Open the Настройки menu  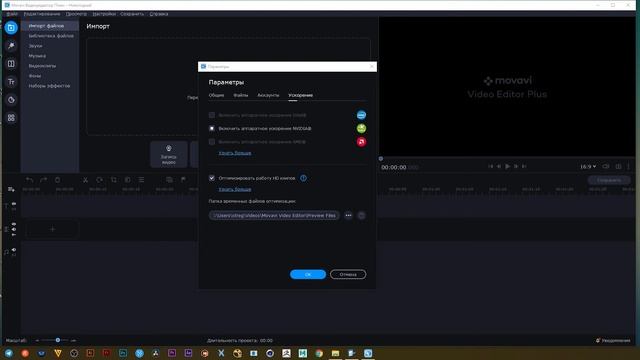(x=104, y=14)
